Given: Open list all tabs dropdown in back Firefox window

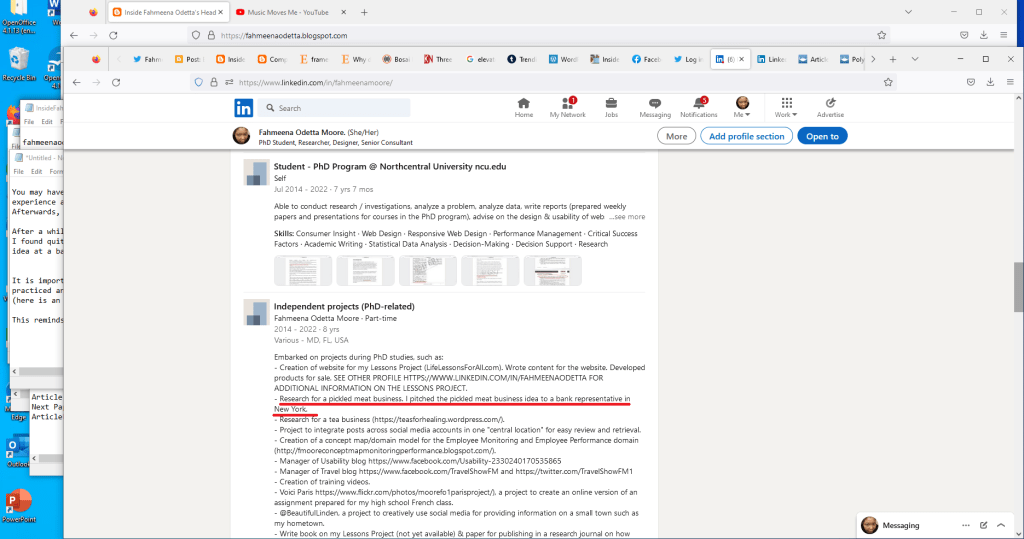Looking at the screenshot, I should tap(908, 12).
